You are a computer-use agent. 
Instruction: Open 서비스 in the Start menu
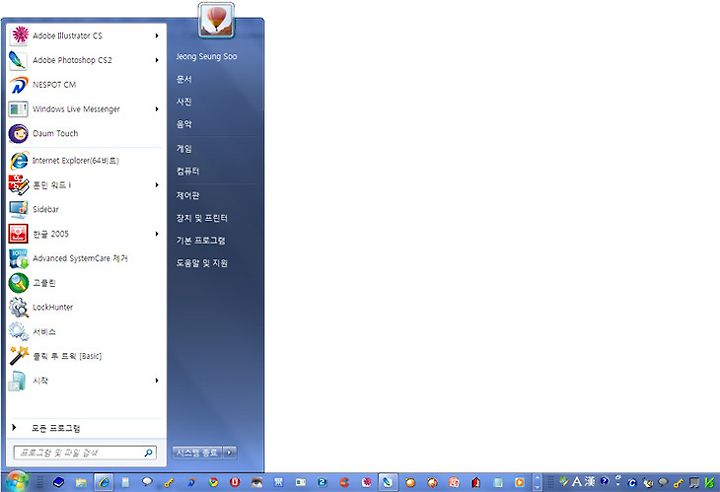85,331
